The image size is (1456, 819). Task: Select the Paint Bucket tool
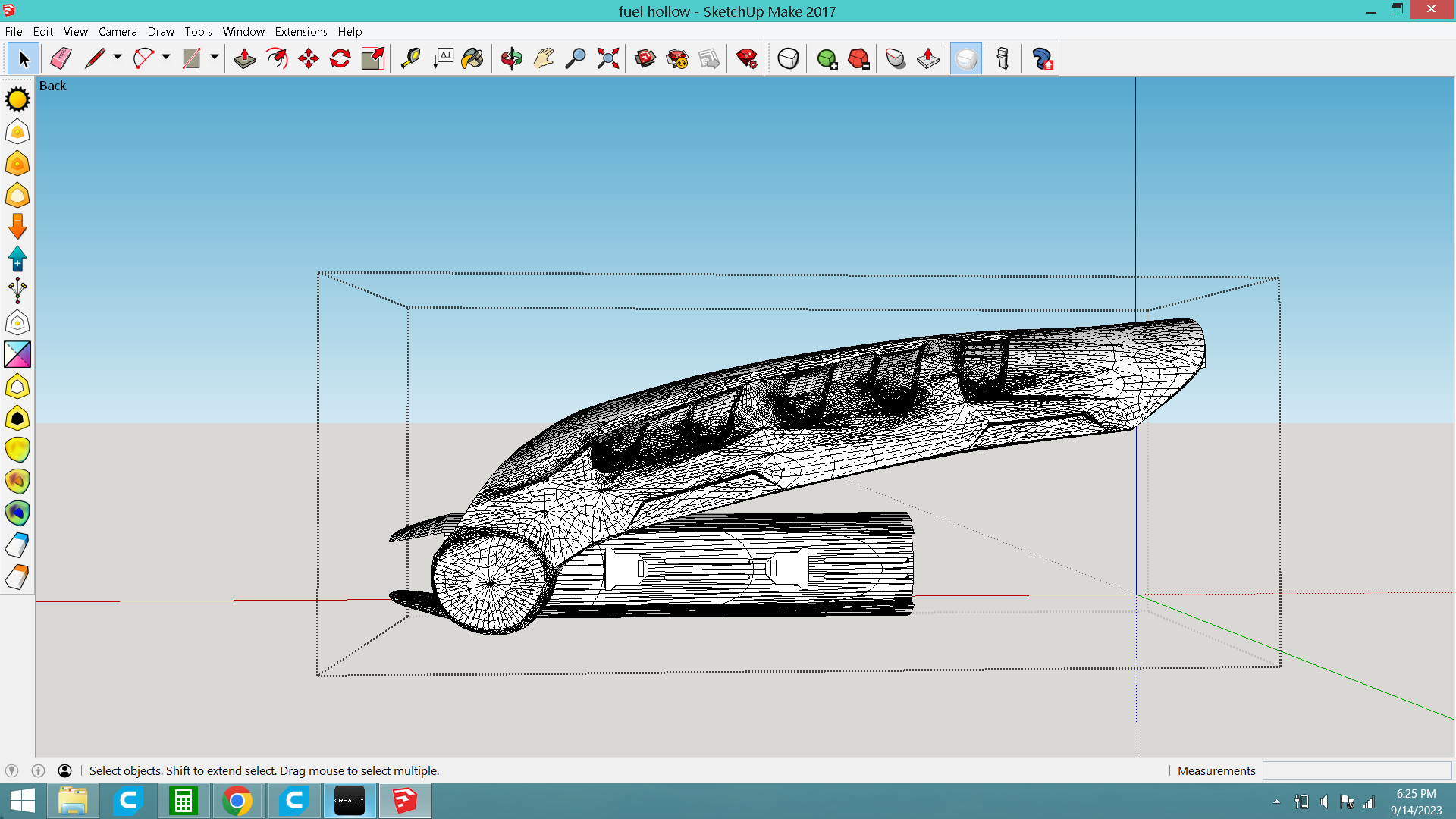(472, 58)
